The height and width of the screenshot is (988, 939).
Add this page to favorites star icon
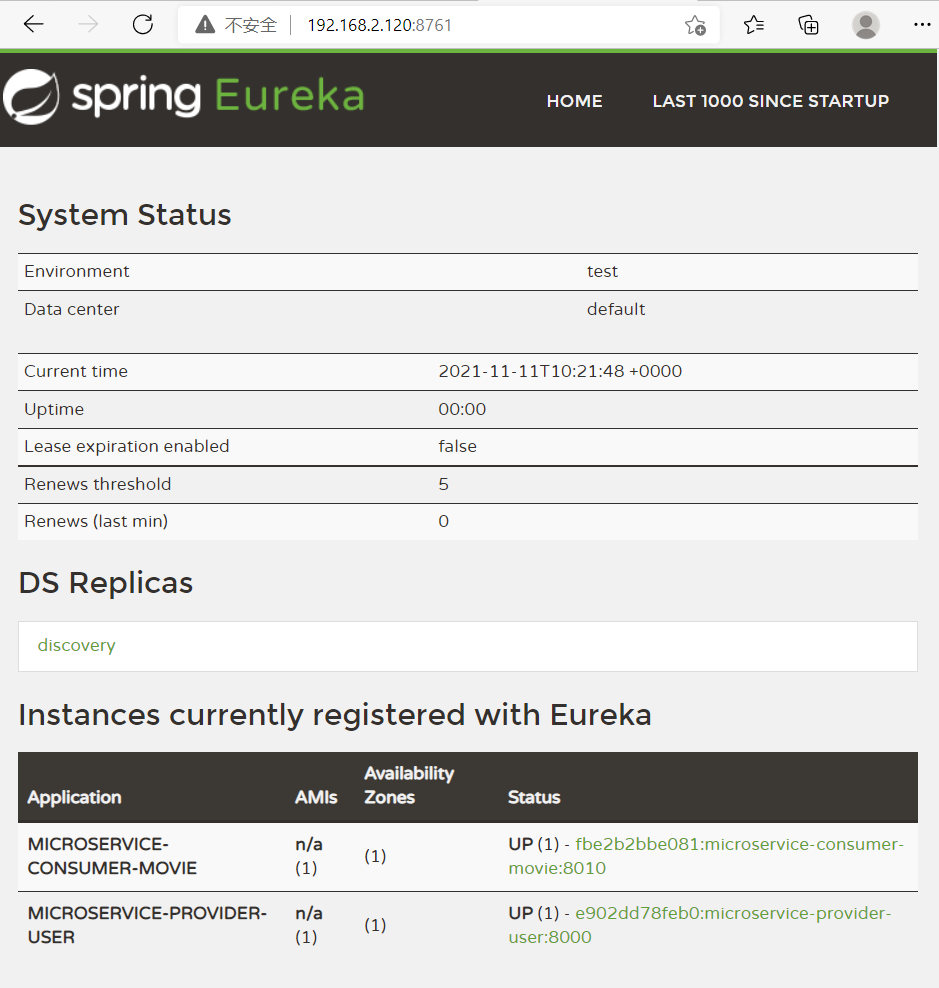(695, 25)
